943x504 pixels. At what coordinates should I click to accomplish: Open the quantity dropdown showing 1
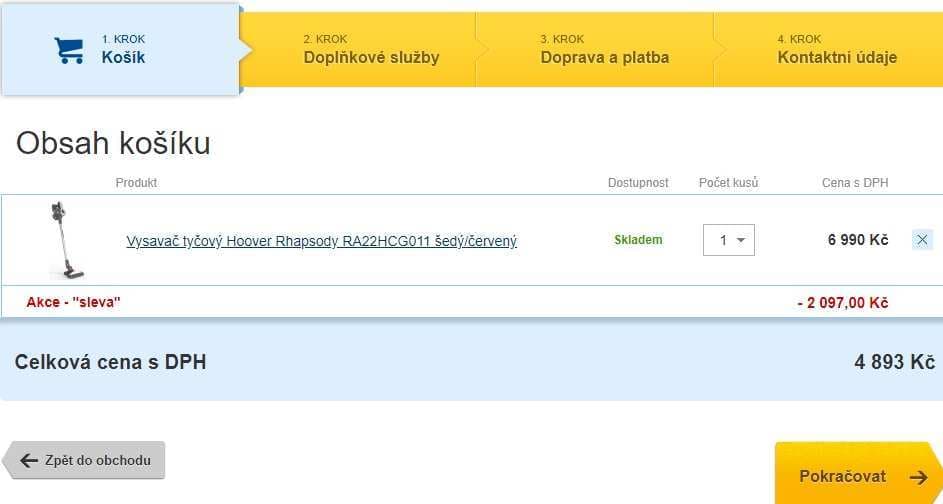pyautogui.click(x=728, y=240)
